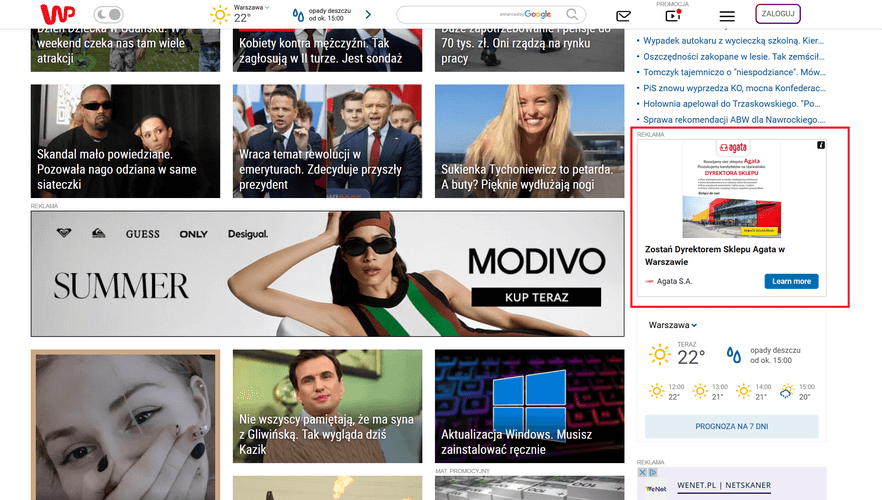The height and width of the screenshot is (500, 882).
Task: Open link Hołownia apelował do Trzaskowskiego
Action: [731, 103]
